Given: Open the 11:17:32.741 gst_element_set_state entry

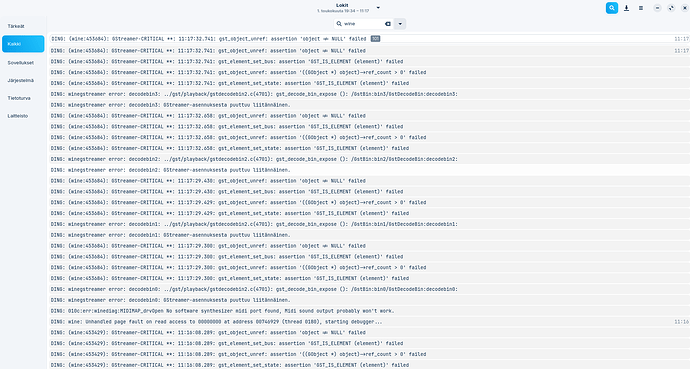Looking at the screenshot, I should [369, 83].
